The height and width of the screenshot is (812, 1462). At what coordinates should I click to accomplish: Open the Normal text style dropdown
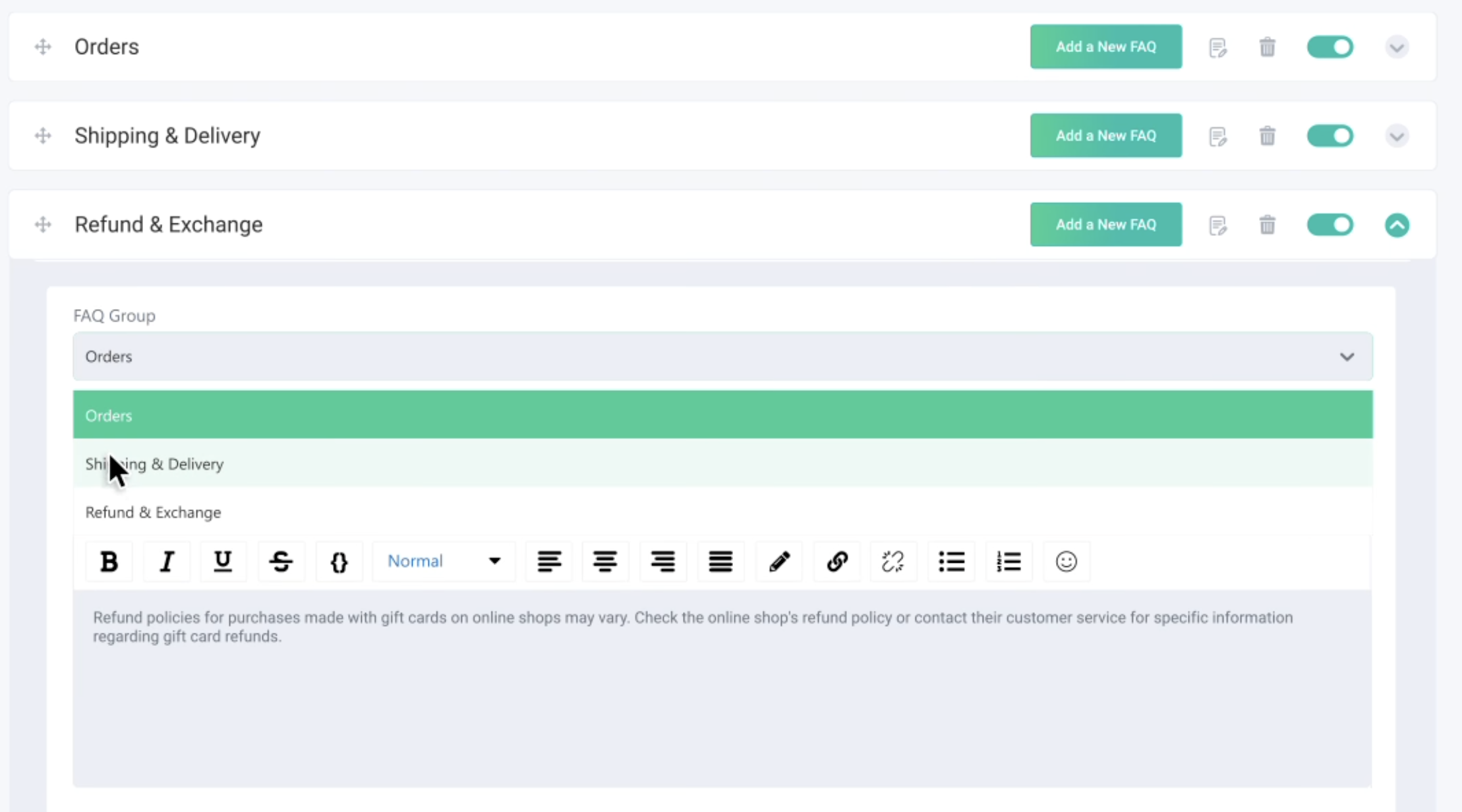[x=444, y=562]
